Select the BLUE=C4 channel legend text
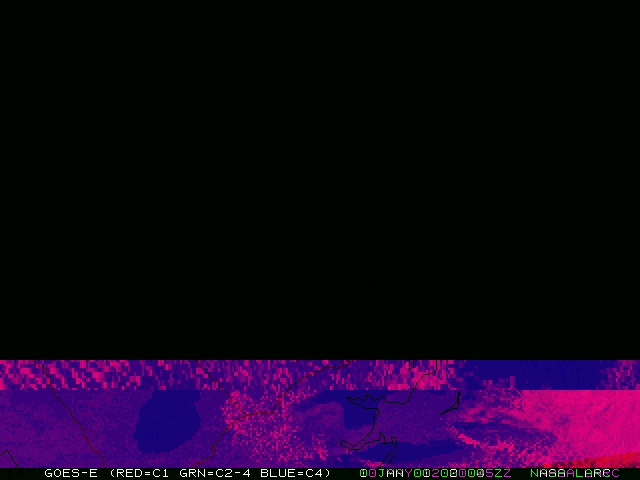 tap(293, 473)
